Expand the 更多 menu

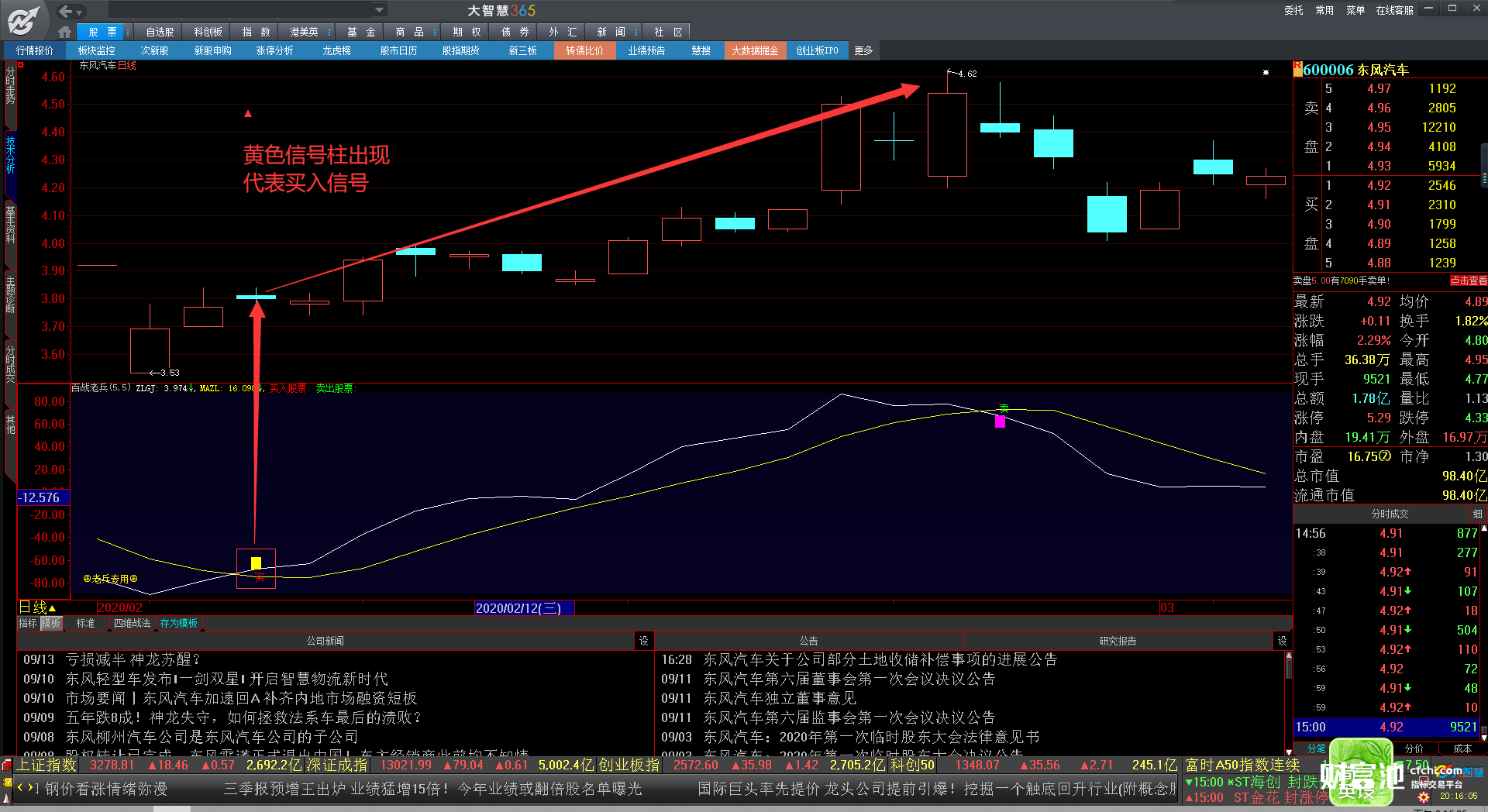pos(863,50)
